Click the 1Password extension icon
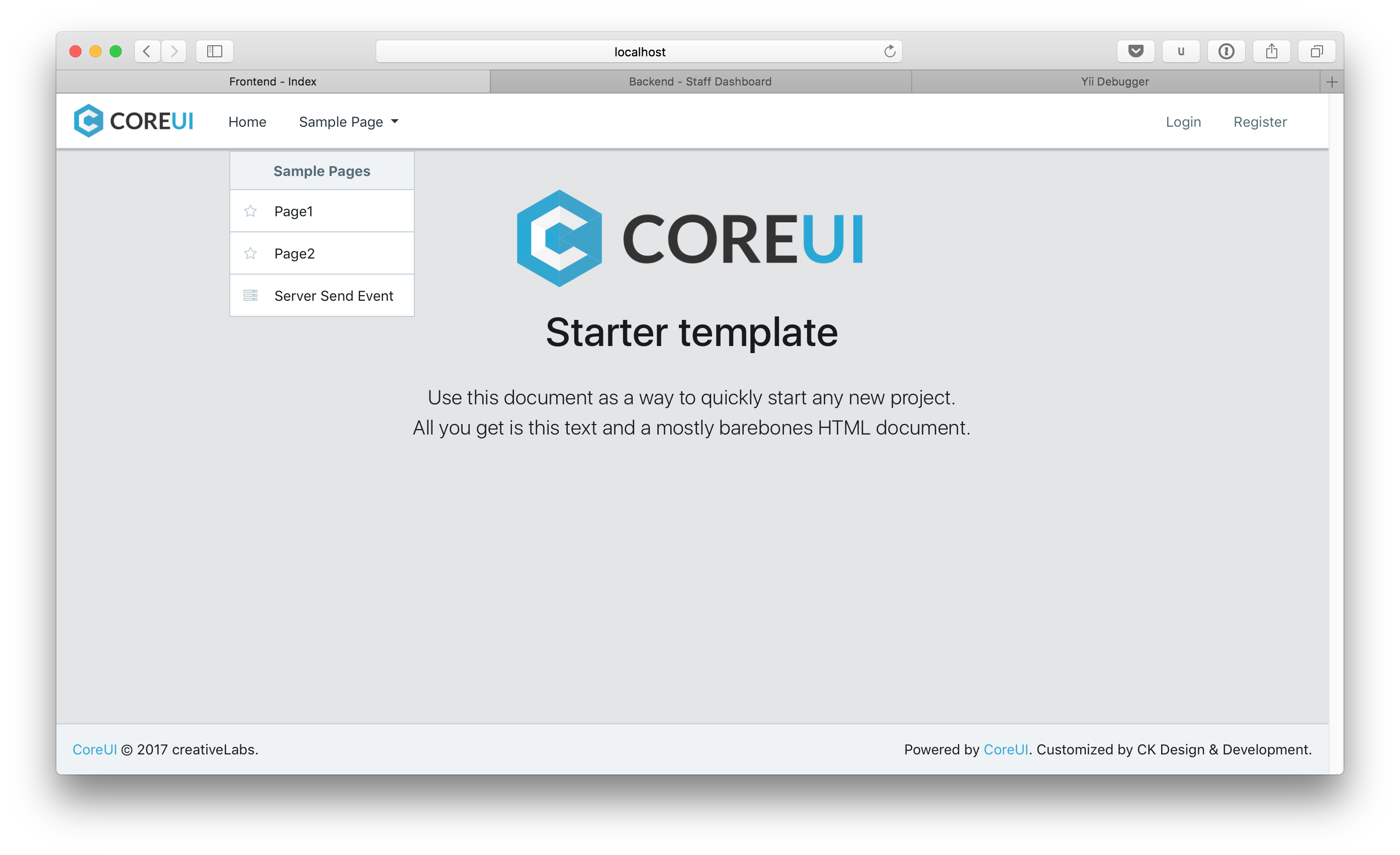Viewport: 1400px width, 855px height. 1226,52
